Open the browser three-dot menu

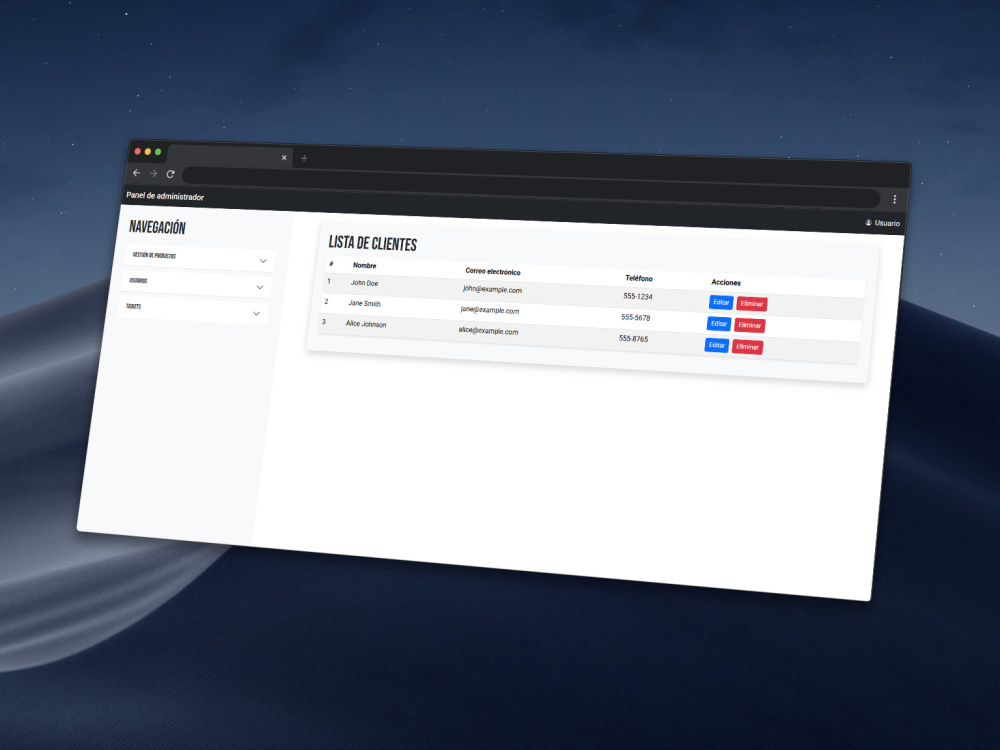pos(894,200)
